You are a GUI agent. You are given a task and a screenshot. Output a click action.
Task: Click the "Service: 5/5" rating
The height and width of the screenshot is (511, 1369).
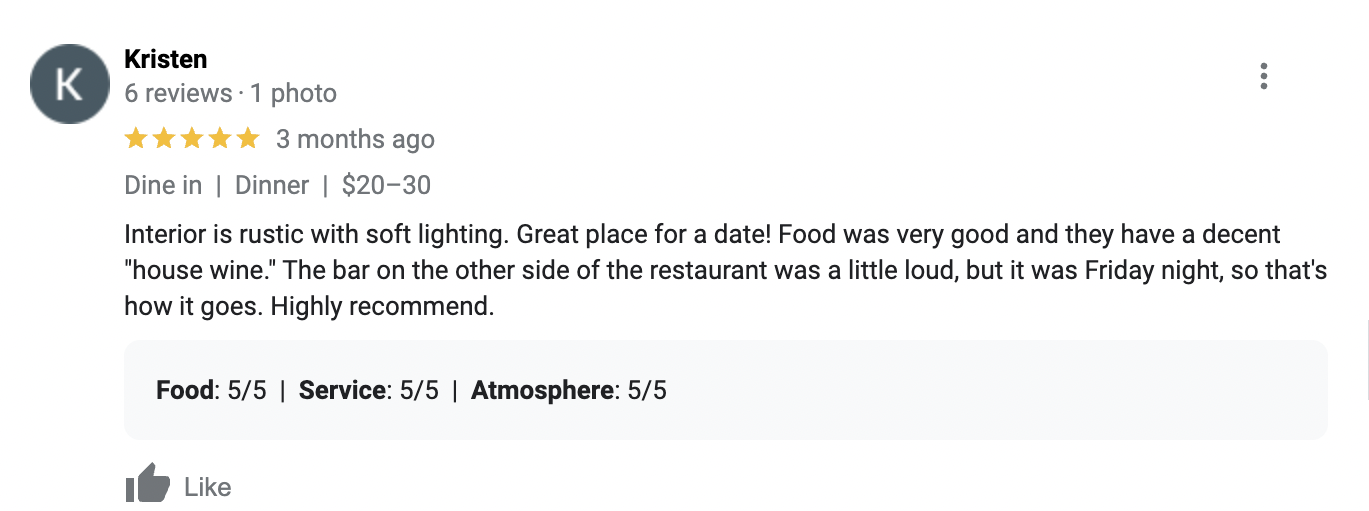pos(369,390)
